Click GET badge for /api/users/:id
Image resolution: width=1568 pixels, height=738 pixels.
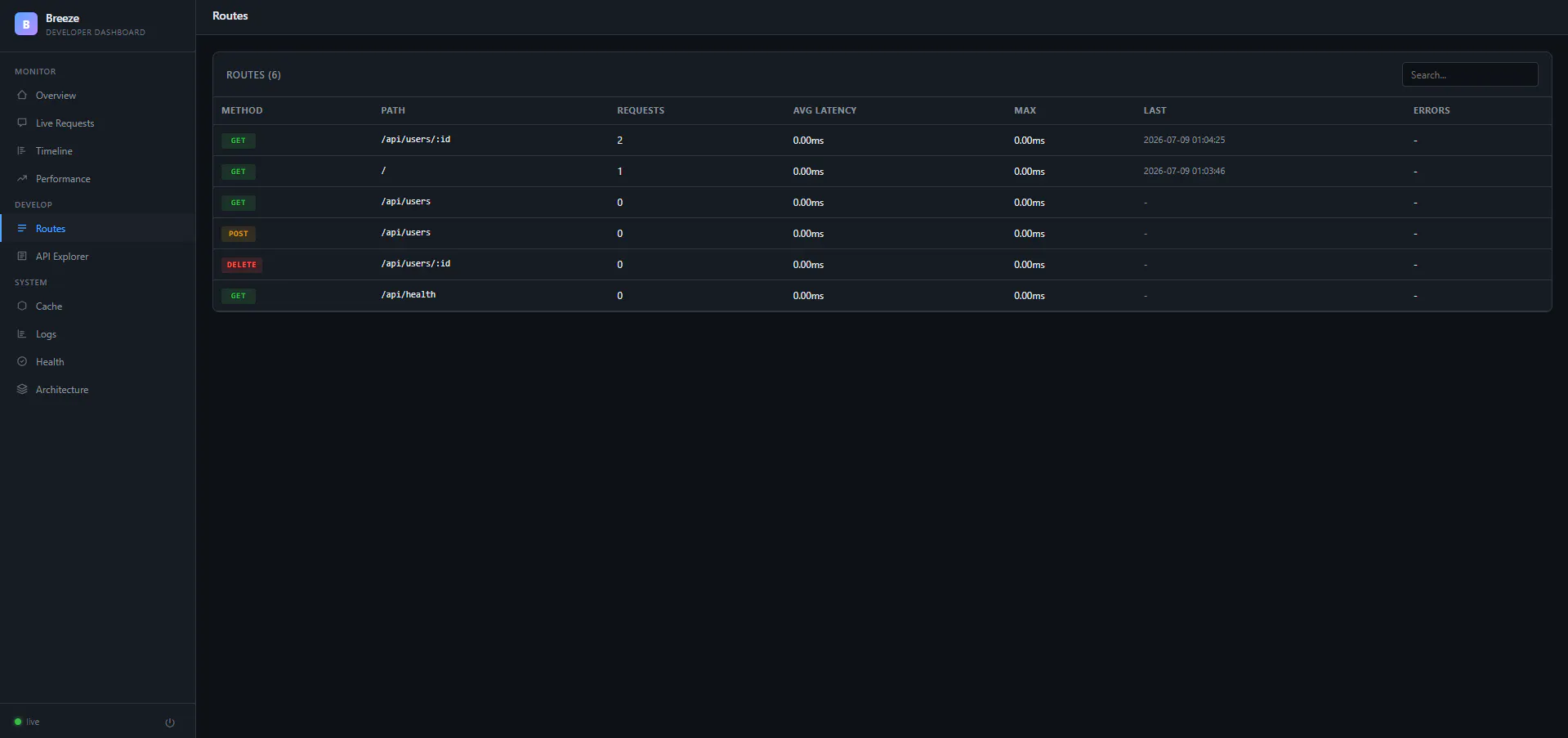coord(239,141)
